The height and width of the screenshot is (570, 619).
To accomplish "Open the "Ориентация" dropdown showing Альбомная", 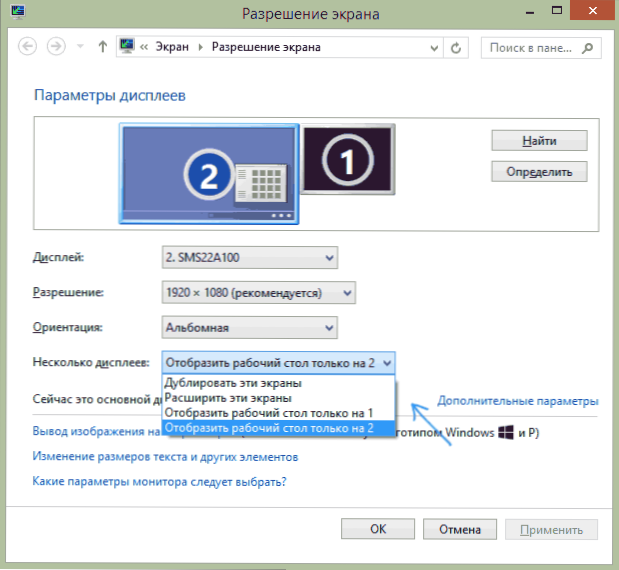I will click(249, 327).
